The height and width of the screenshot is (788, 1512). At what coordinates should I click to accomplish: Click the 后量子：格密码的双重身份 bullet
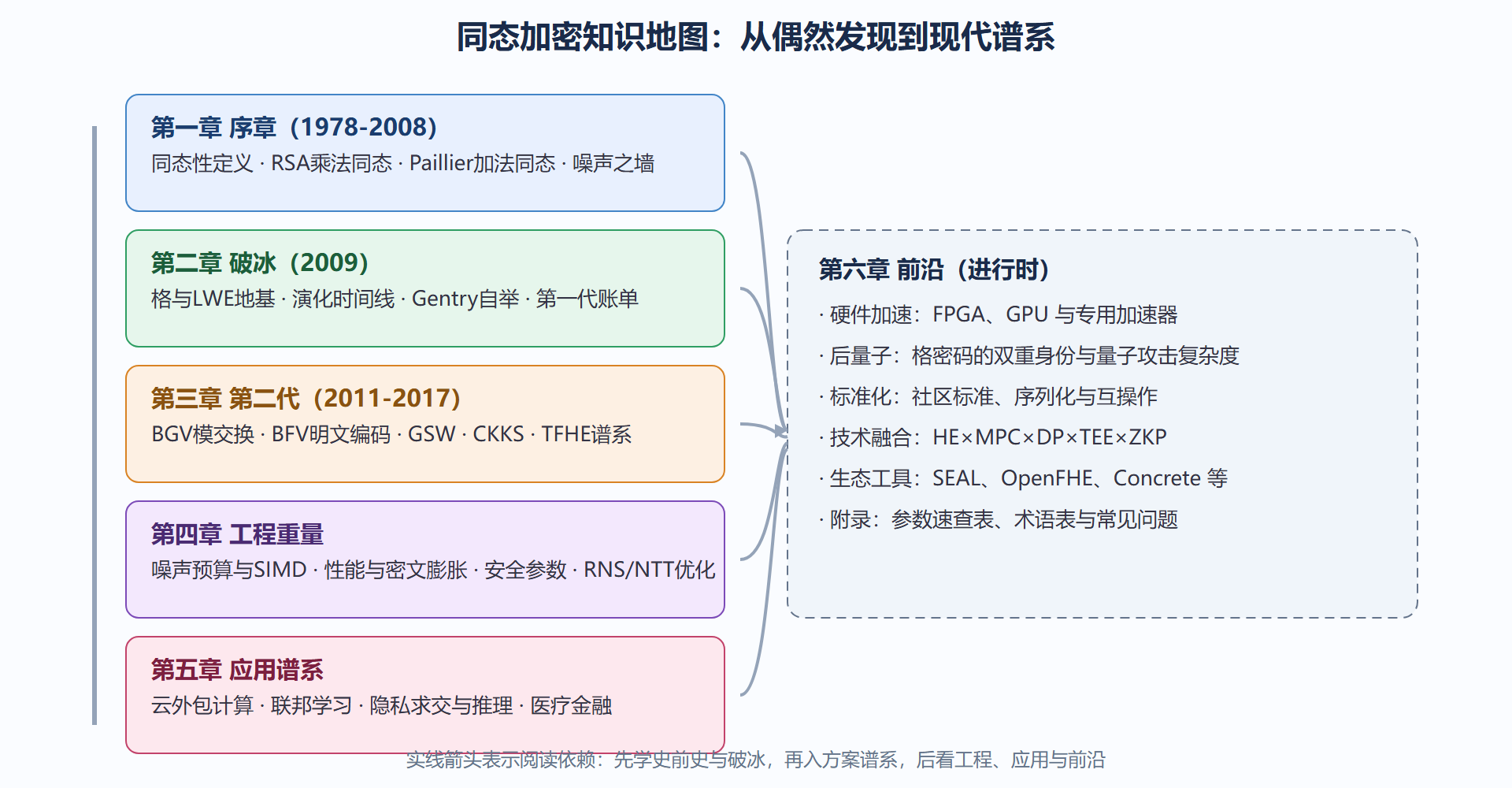click(x=1029, y=355)
